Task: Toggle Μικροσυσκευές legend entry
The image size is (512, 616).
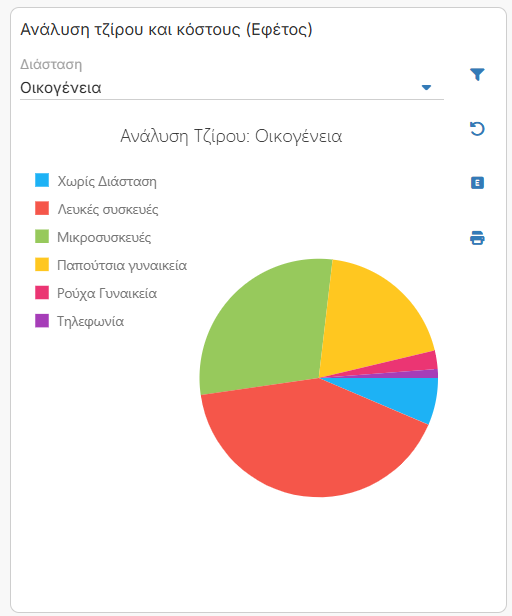Action: click(93, 237)
